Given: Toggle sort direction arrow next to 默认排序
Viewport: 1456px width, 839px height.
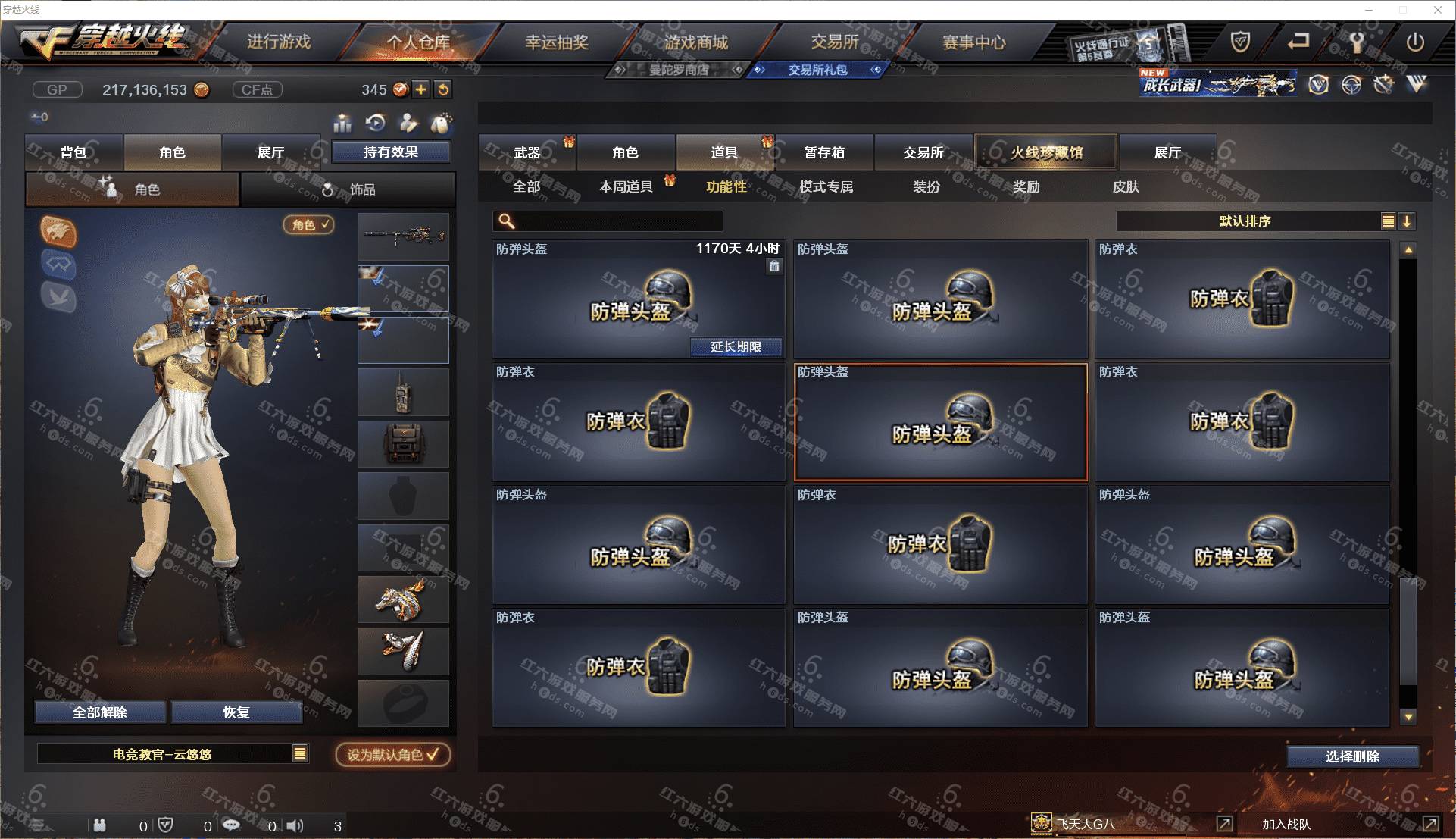Looking at the screenshot, I should tap(1407, 221).
